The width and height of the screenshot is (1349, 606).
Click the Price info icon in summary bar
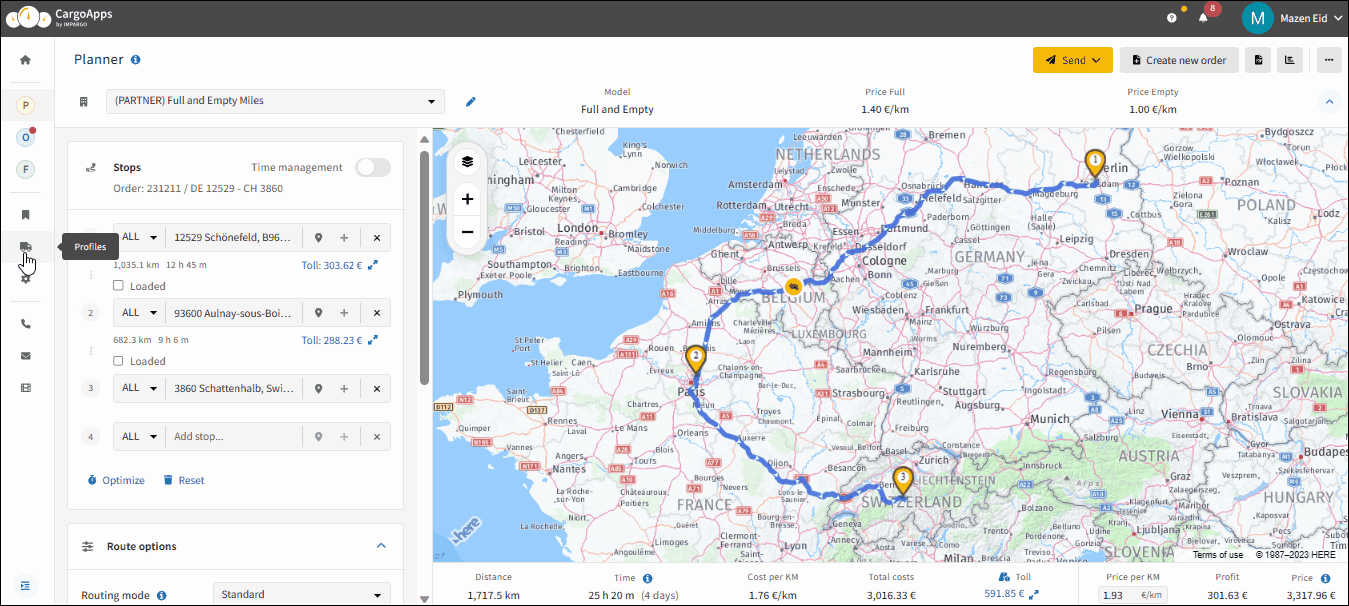coord(1325,578)
